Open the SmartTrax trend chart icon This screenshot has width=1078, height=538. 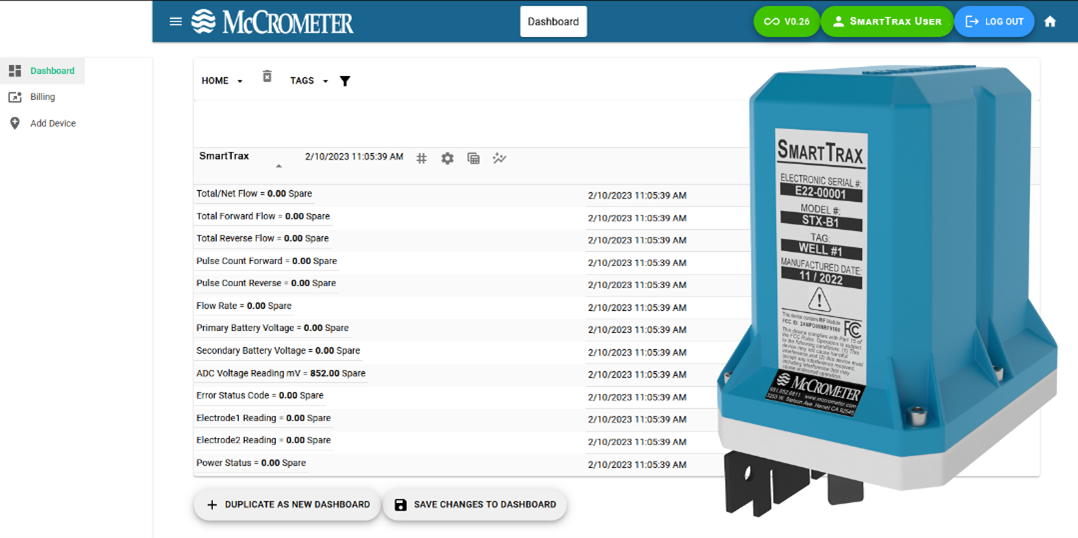(499, 158)
